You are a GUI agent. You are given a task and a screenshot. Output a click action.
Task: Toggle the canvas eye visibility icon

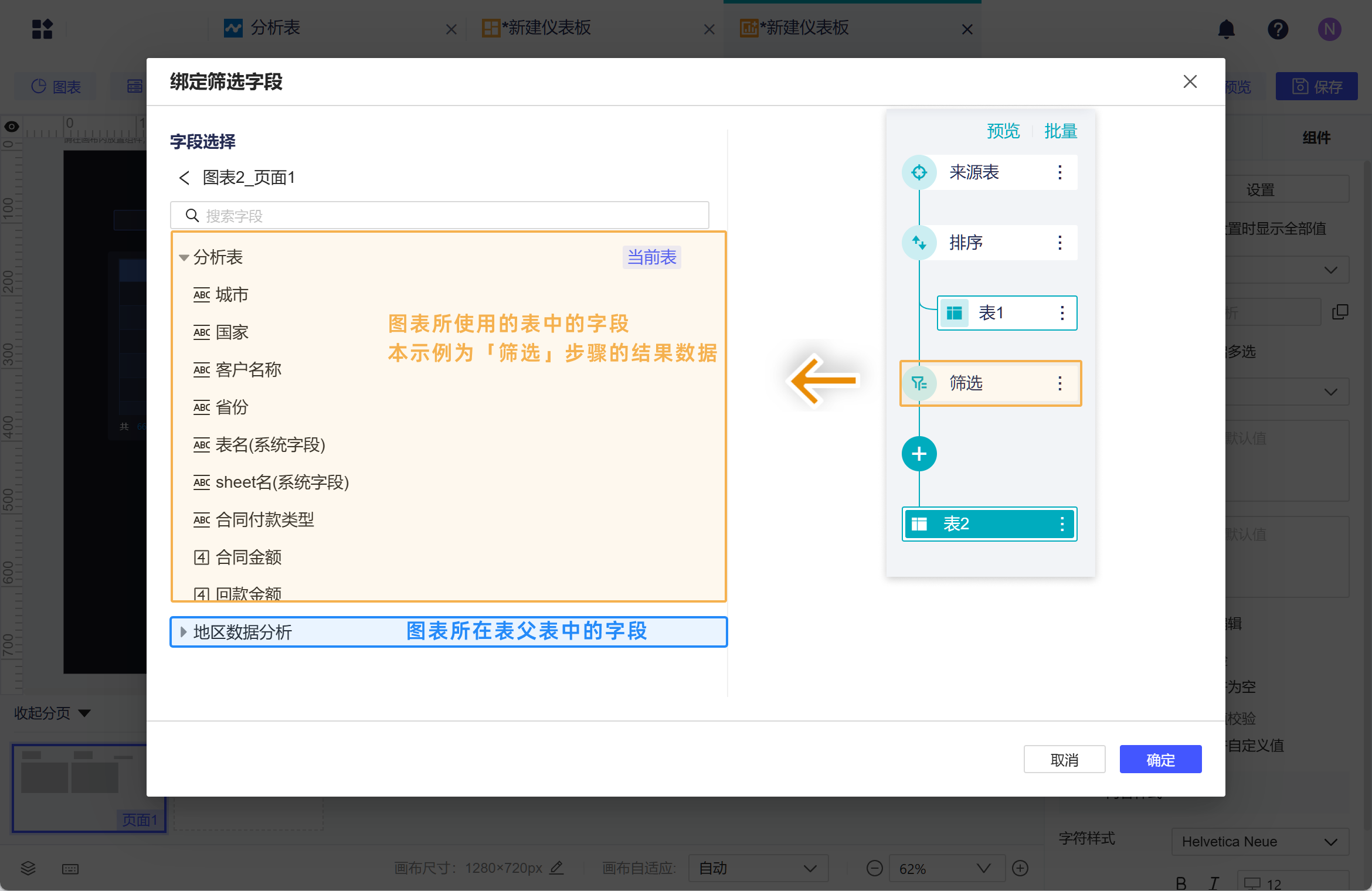(12, 127)
